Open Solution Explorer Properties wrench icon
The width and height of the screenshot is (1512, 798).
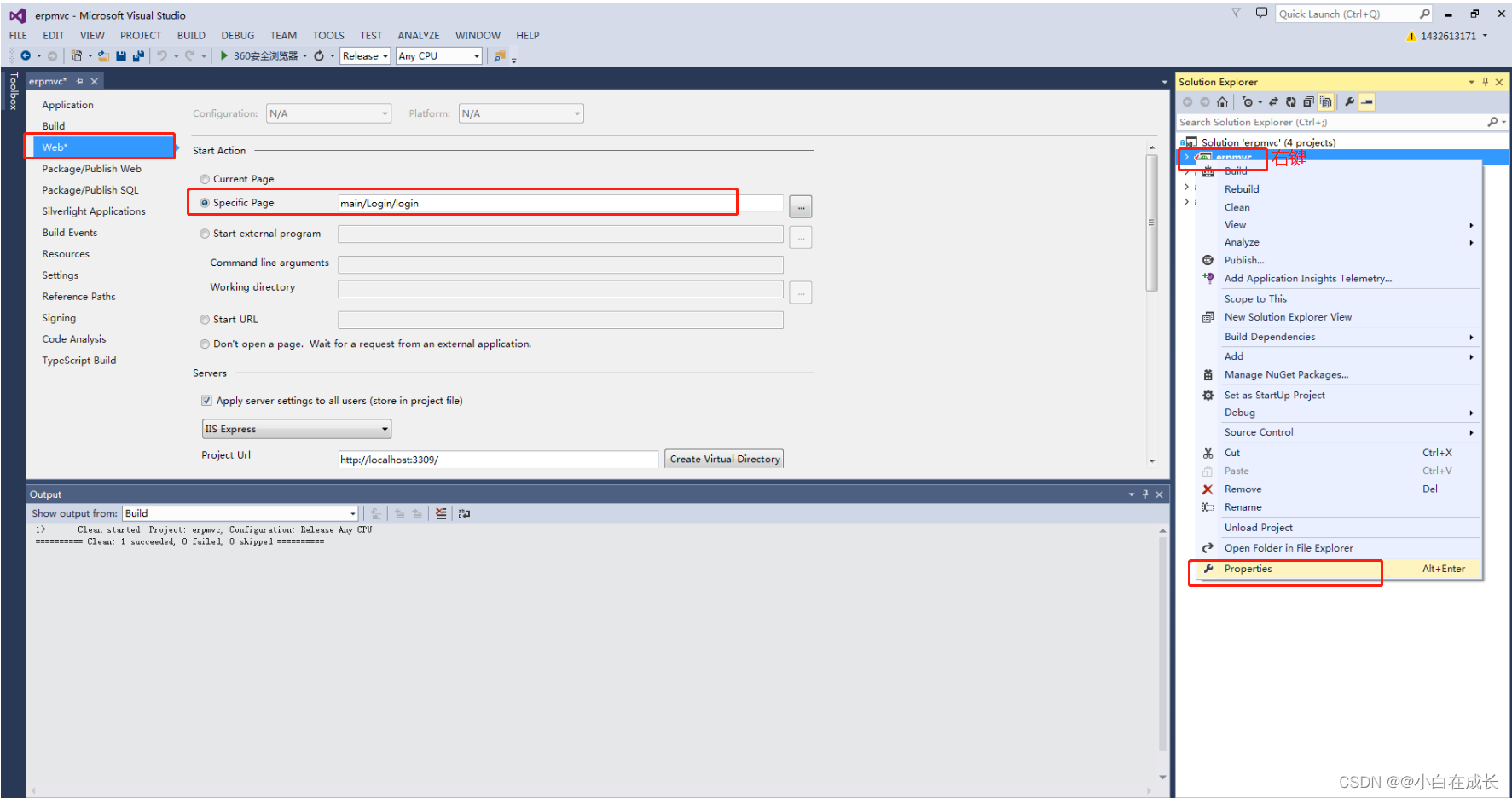(x=1348, y=101)
